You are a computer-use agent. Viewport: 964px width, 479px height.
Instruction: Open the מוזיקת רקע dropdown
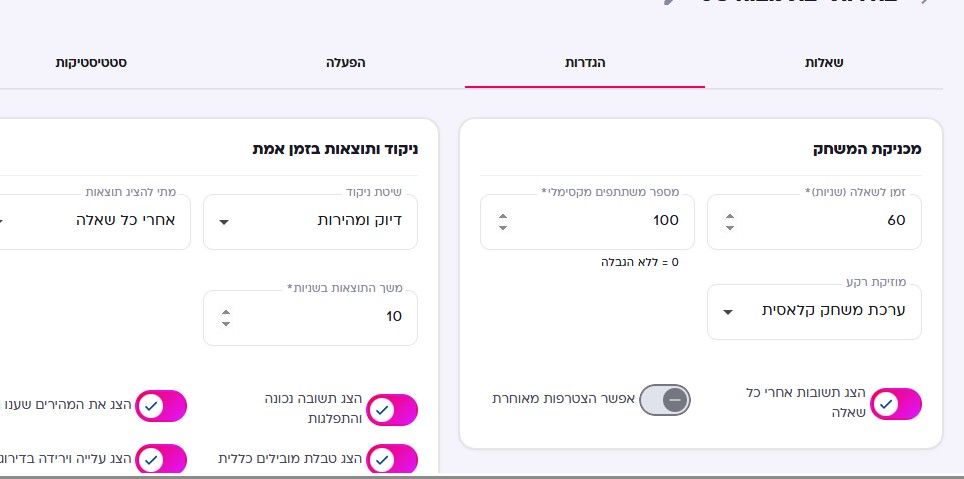[814, 312]
